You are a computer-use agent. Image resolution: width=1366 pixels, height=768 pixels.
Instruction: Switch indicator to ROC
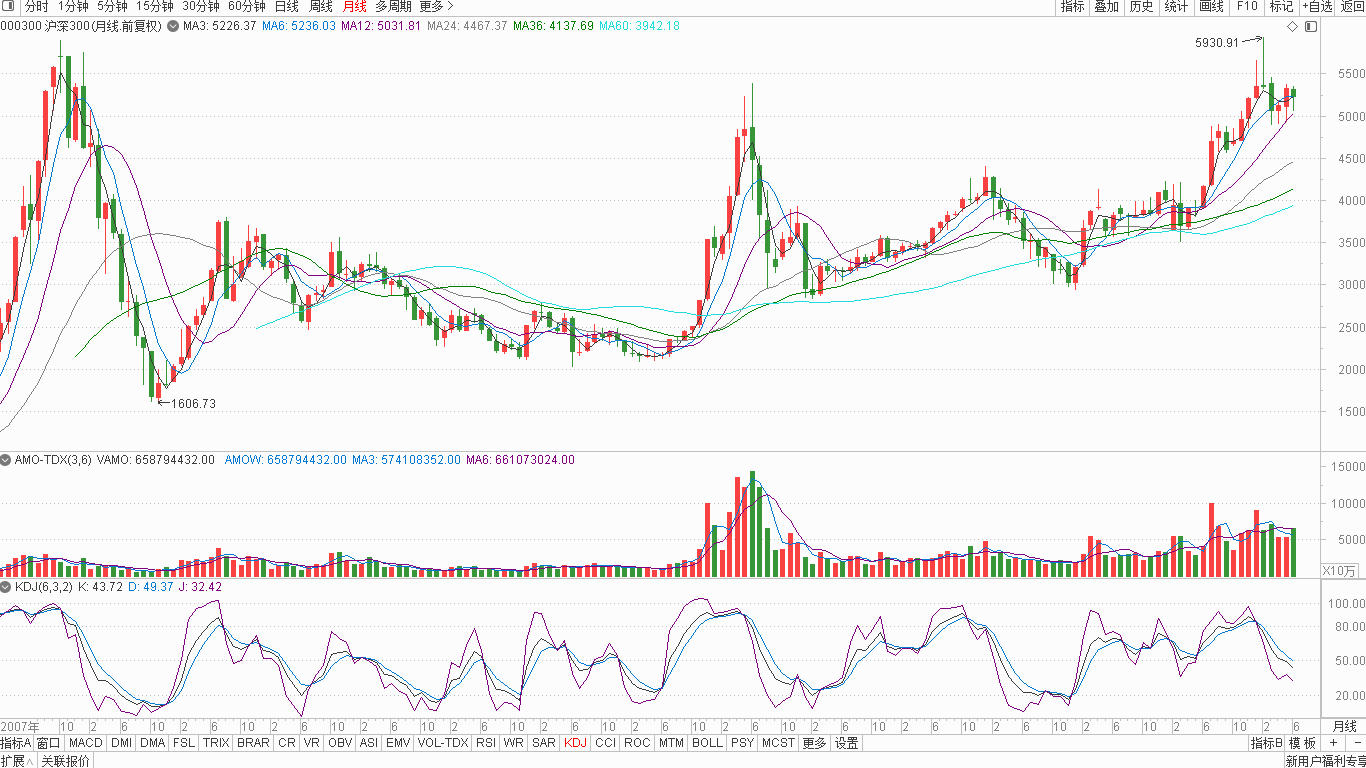637,743
